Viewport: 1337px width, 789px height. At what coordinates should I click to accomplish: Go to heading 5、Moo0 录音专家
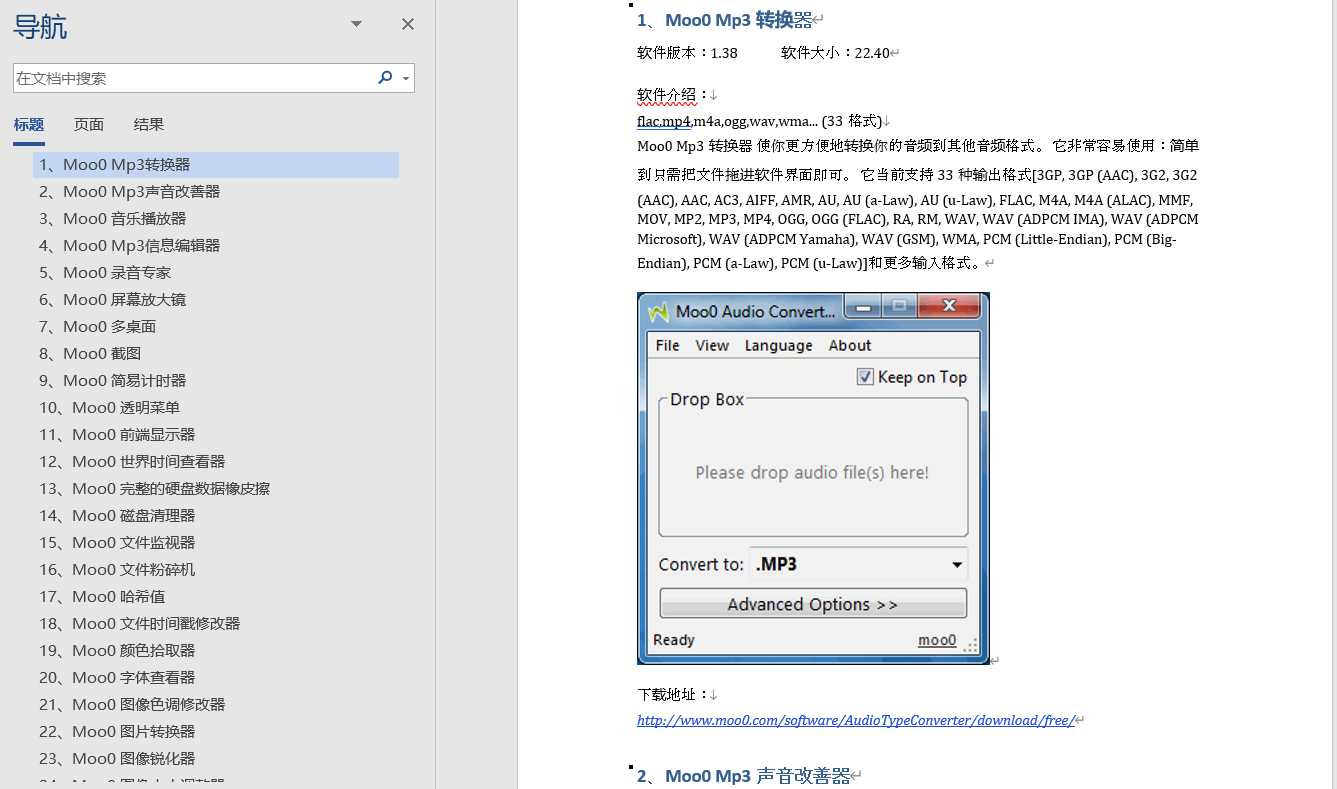click(x=105, y=273)
